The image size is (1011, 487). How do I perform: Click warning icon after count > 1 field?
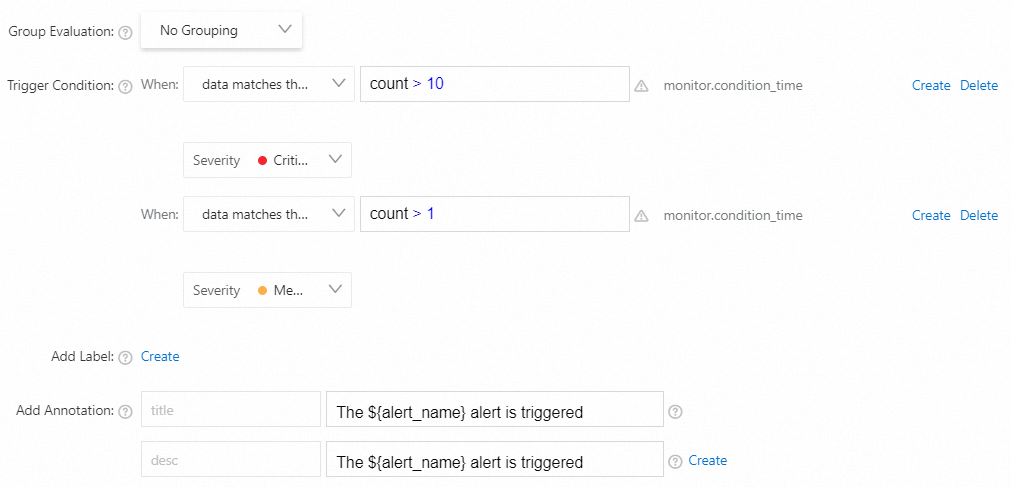(x=641, y=216)
